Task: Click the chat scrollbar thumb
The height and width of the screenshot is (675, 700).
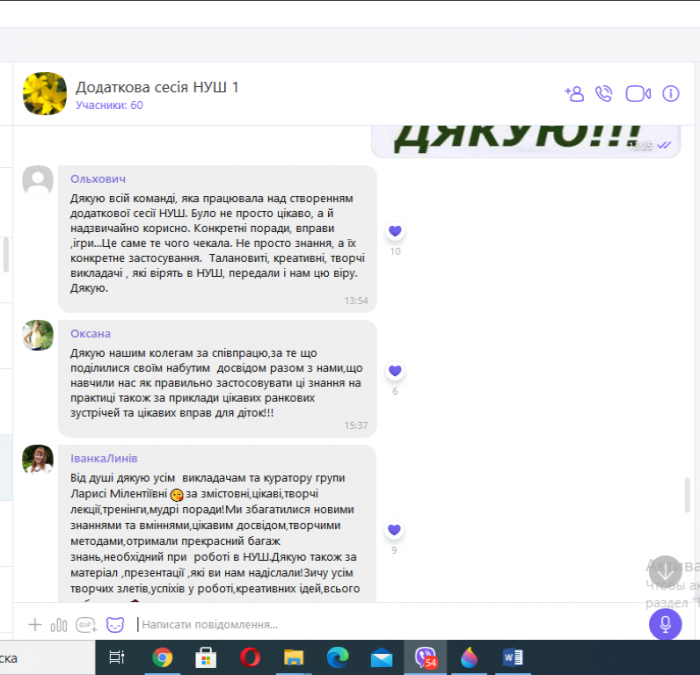Action: (686, 495)
